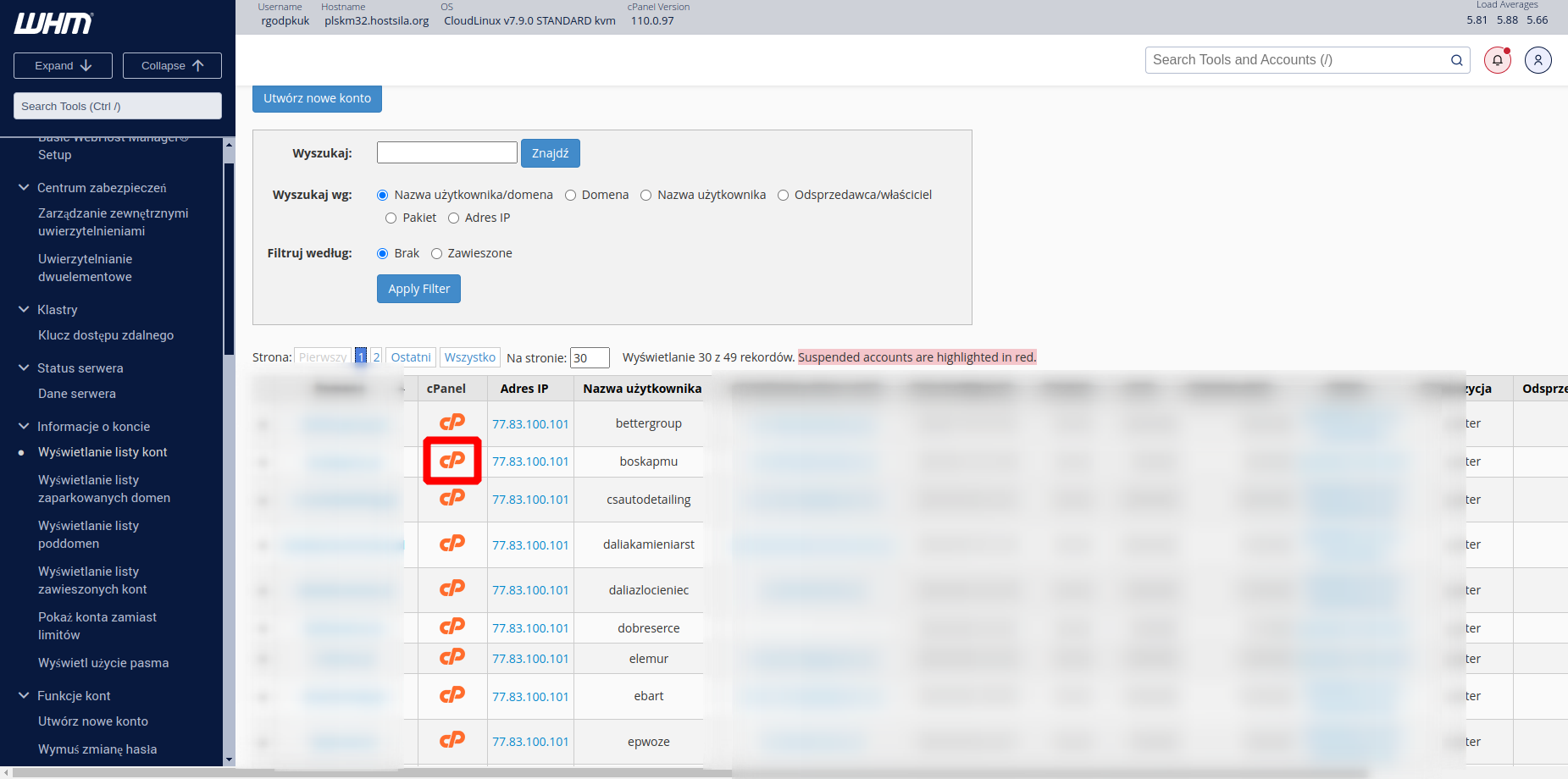Open the user profile menu icon
The width and height of the screenshot is (1568, 779).
[1538, 60]
